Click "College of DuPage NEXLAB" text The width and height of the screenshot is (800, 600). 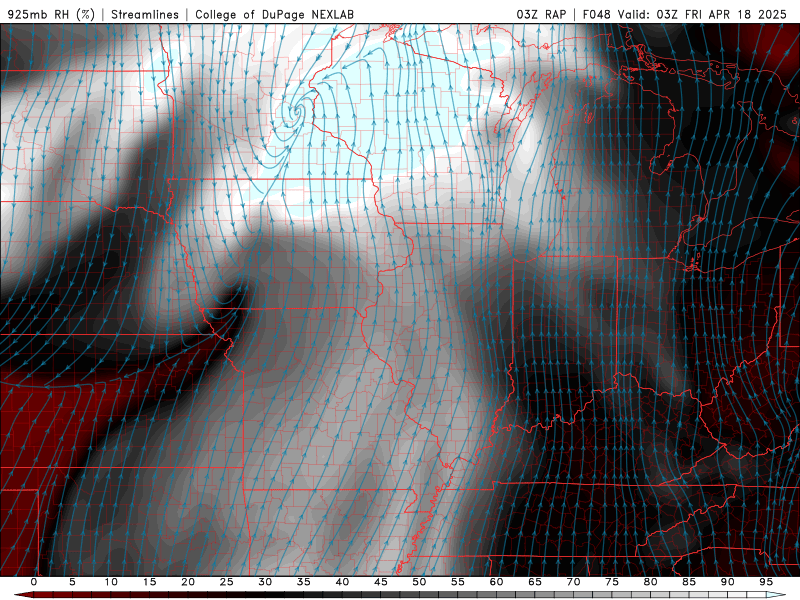click(x=274, y=14)
